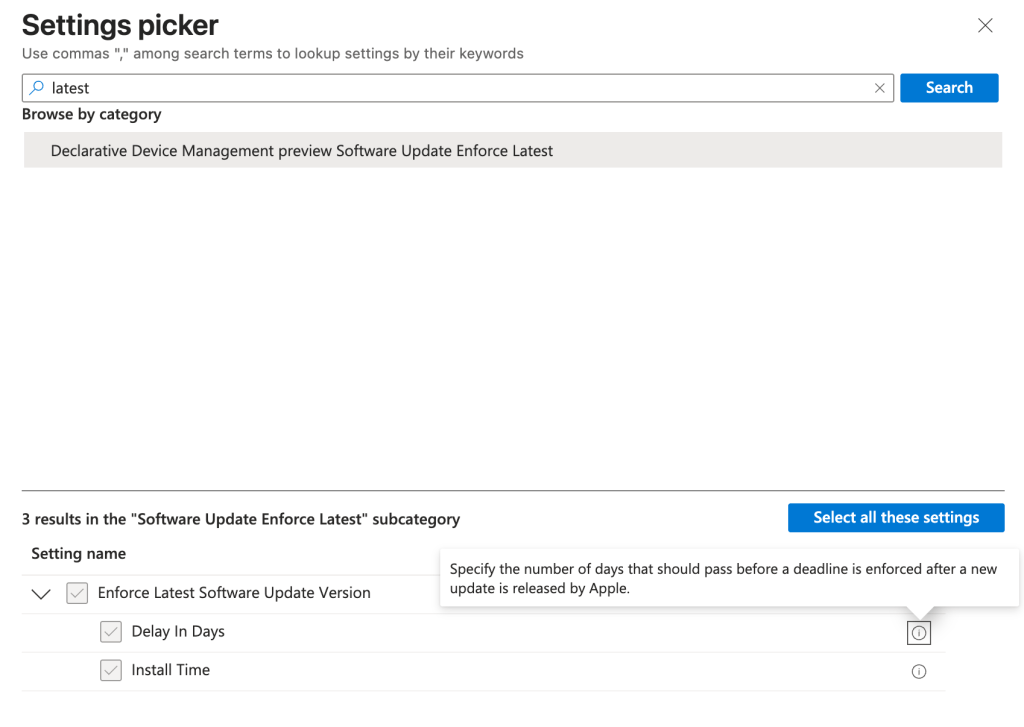Click the 3 results subcategory summary text

click(x=241, y=520)
